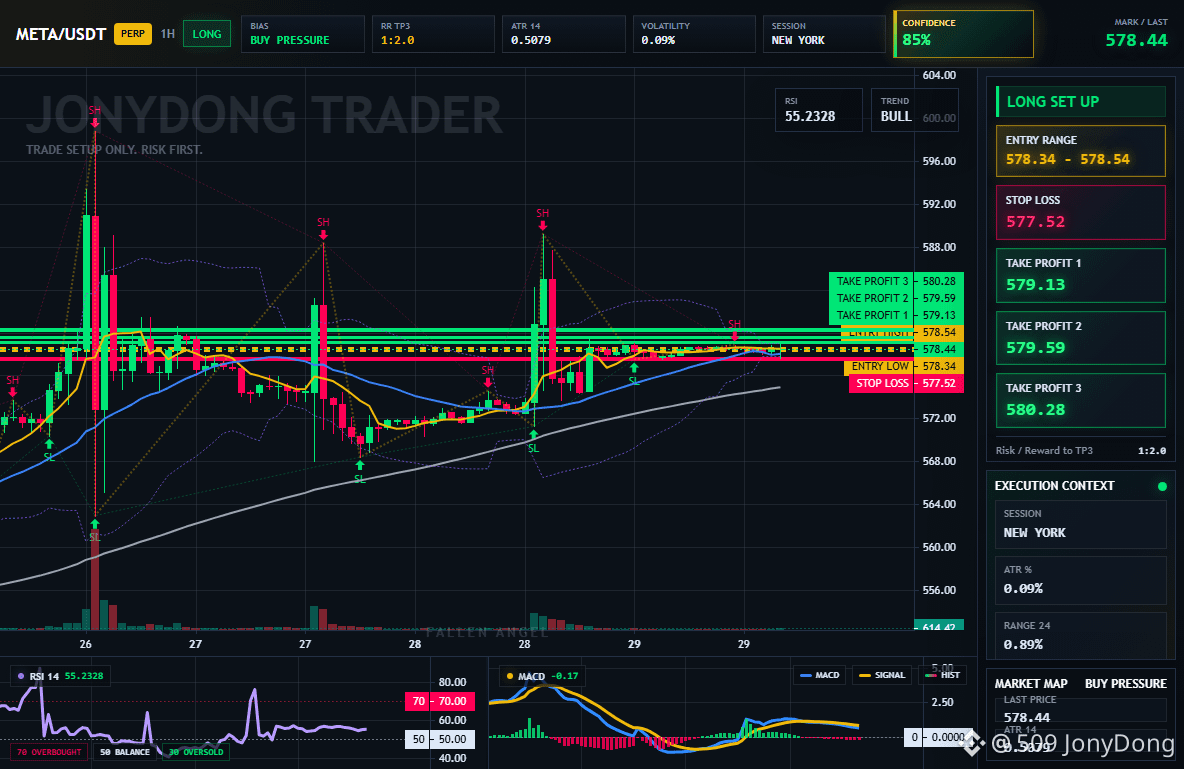
Task: Click the purple dot in the RSI 14 legend
Action: pyautogui.click(x=20, y=676)
